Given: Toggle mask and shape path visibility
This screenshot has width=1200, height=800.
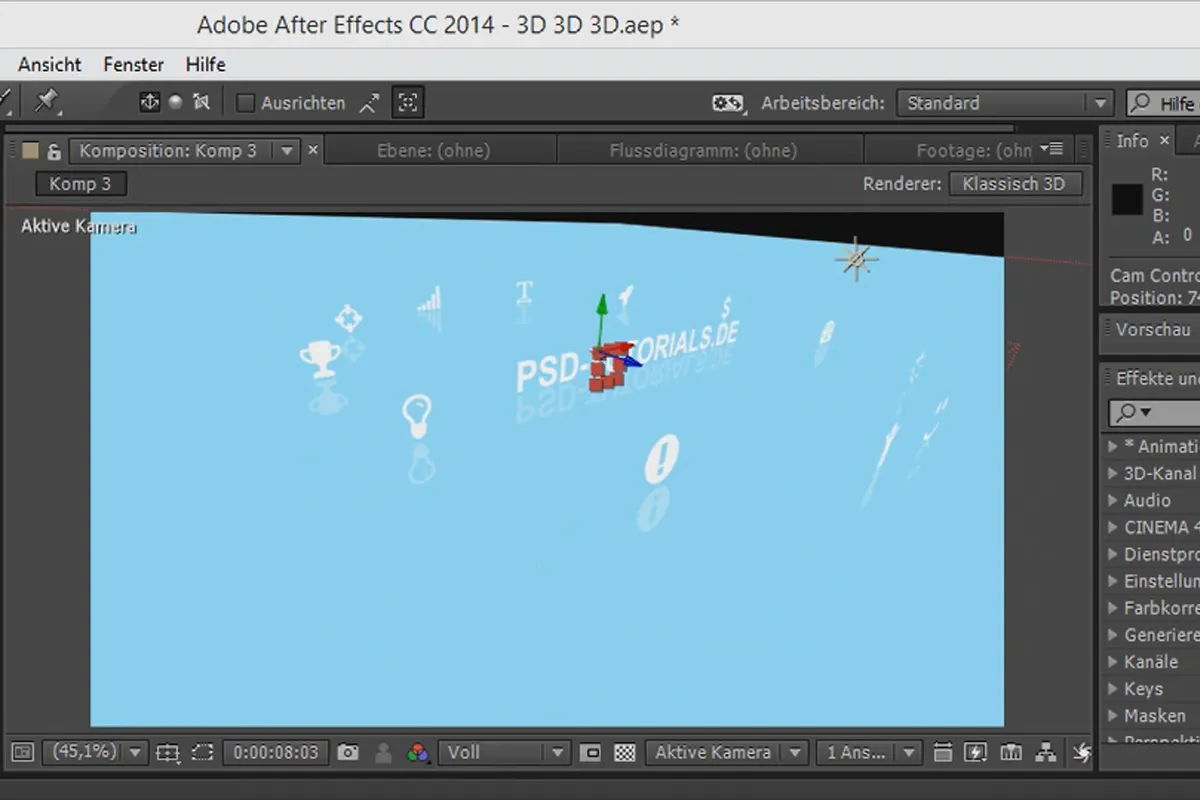Looking at the screenshot, I should [203, 752].
